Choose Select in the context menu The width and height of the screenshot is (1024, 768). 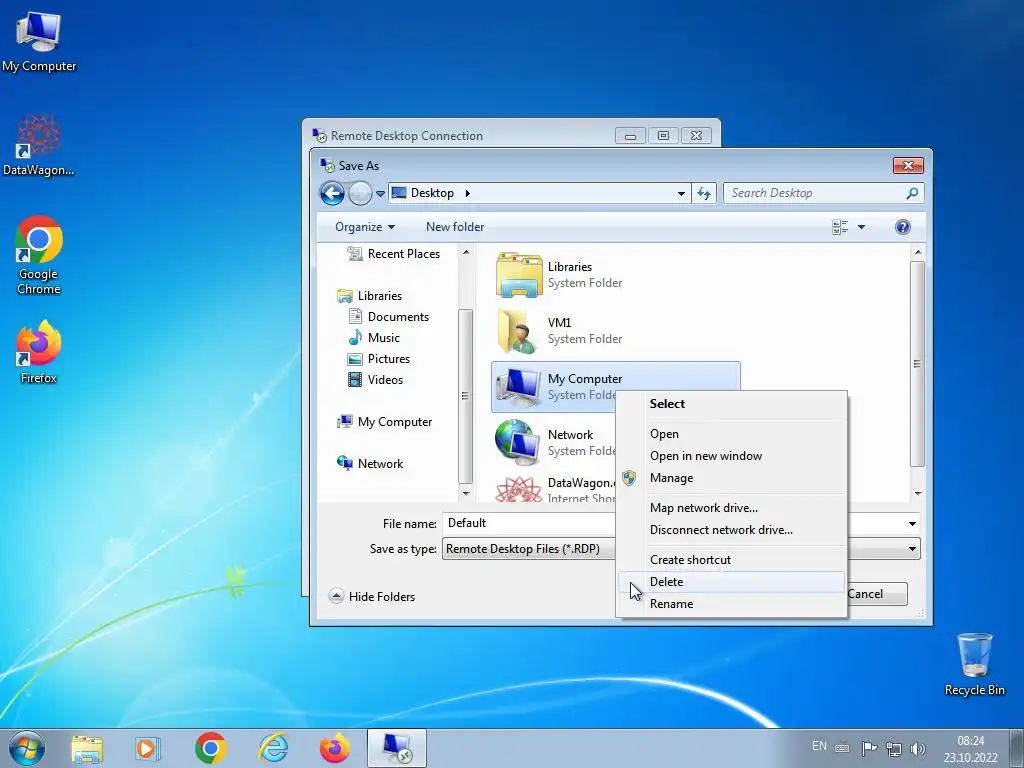[731, 404]
